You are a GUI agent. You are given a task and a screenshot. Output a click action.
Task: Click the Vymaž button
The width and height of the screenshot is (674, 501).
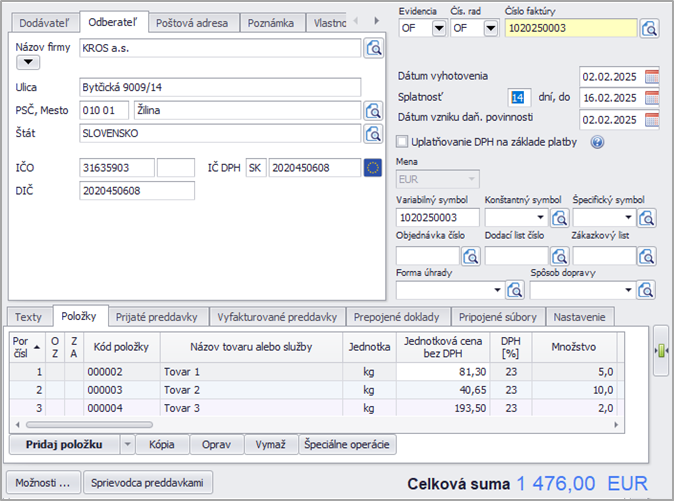(271, 444)
